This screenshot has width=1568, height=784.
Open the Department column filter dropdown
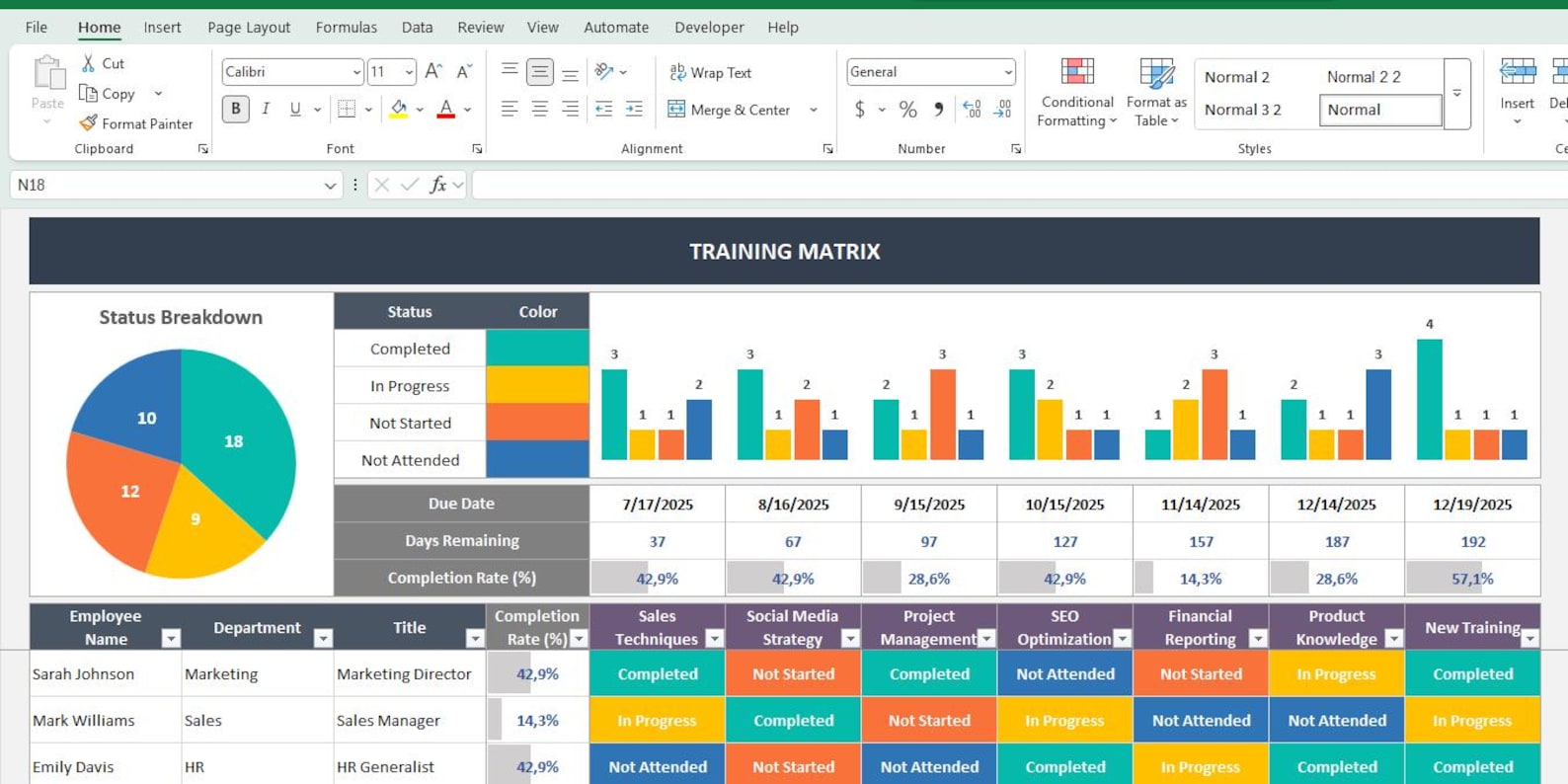coord(323,639)
